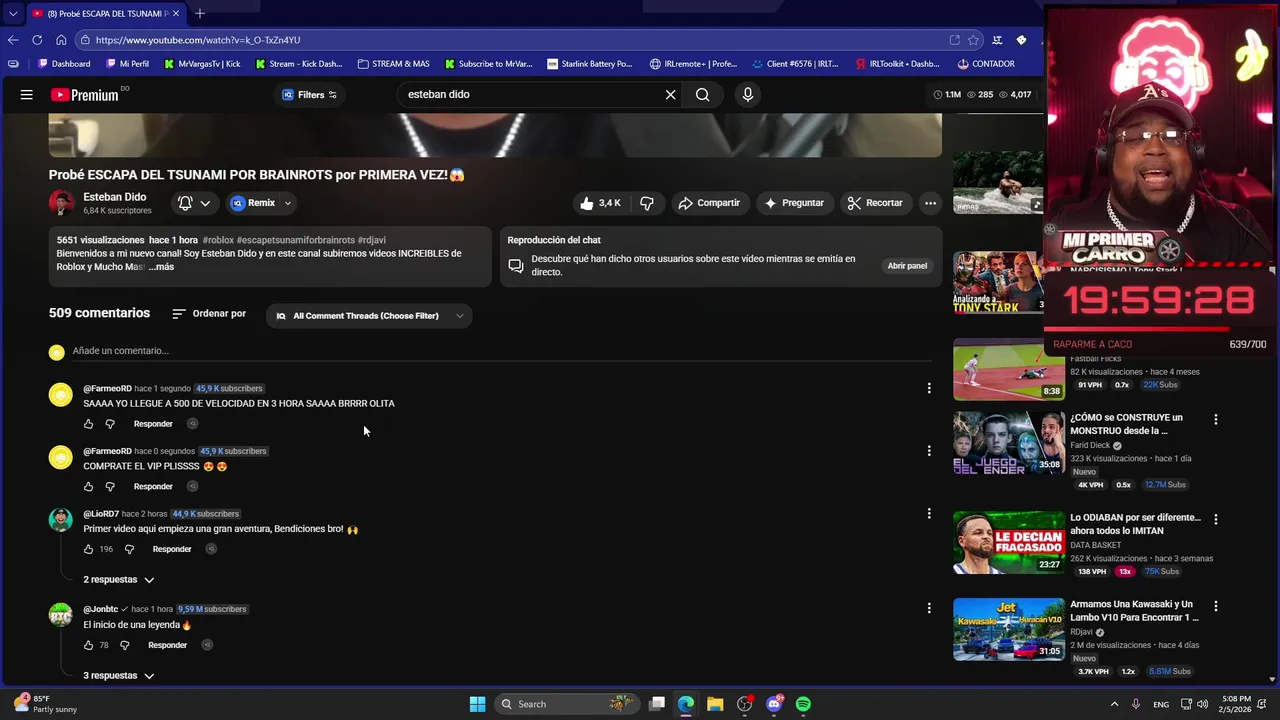Open options for SAAAA YO LLEGUE comment
This screenshot has width=1280, height=720.
click(x=929, y=388)
